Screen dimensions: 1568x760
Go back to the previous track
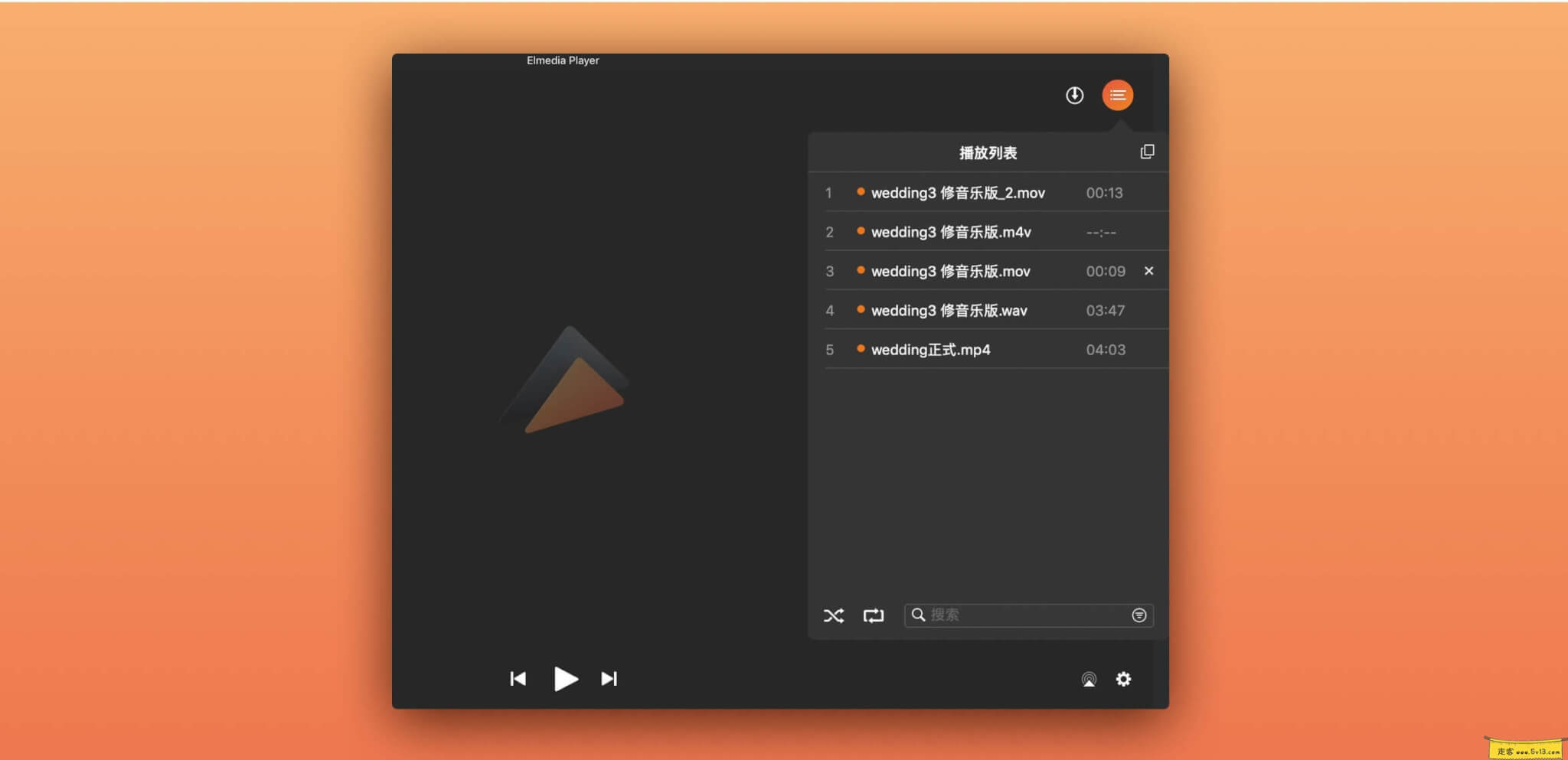click(x=518, y=678)
